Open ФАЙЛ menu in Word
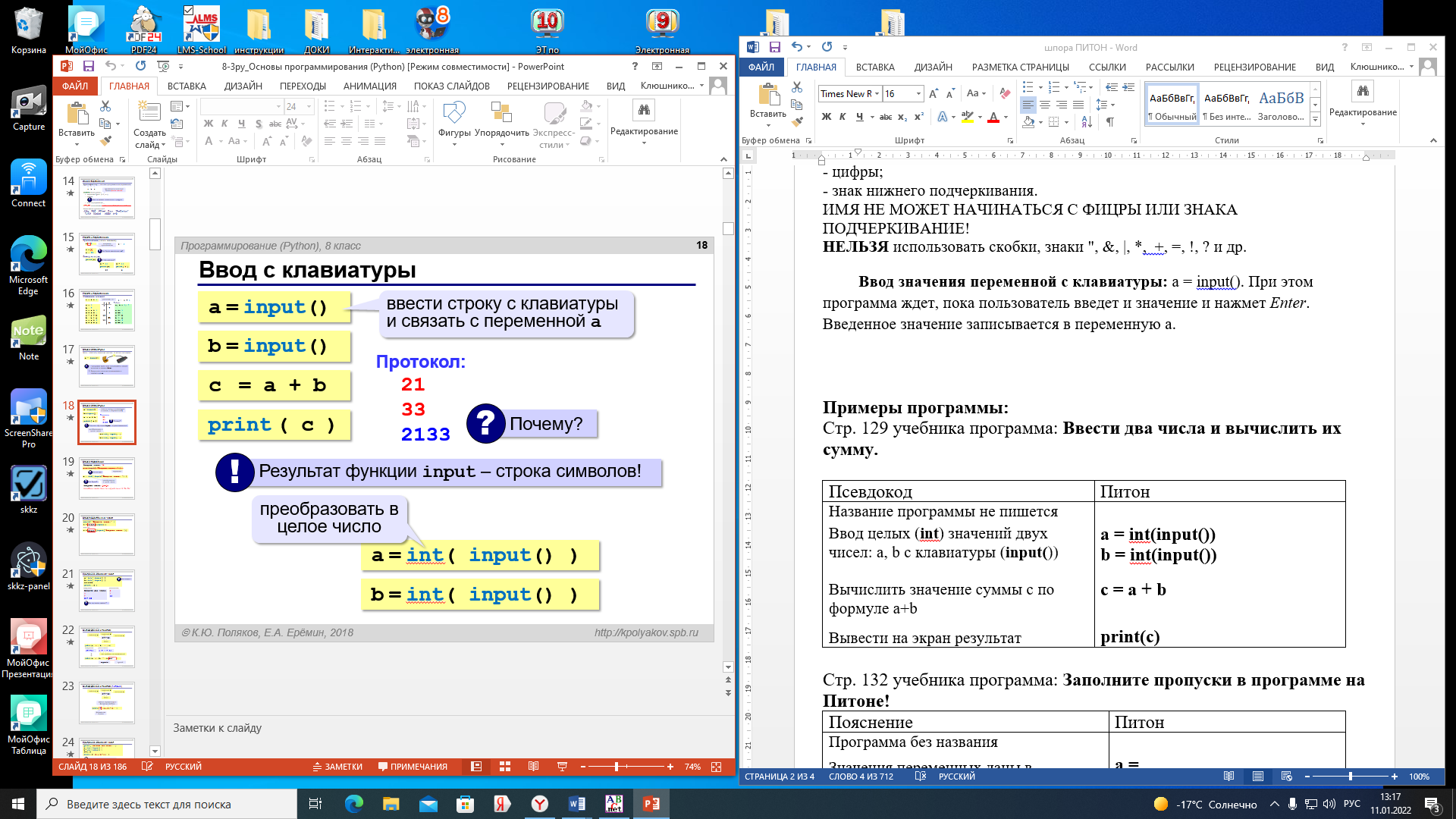The width and height of the screenshot is (1456, 819). 761,67
